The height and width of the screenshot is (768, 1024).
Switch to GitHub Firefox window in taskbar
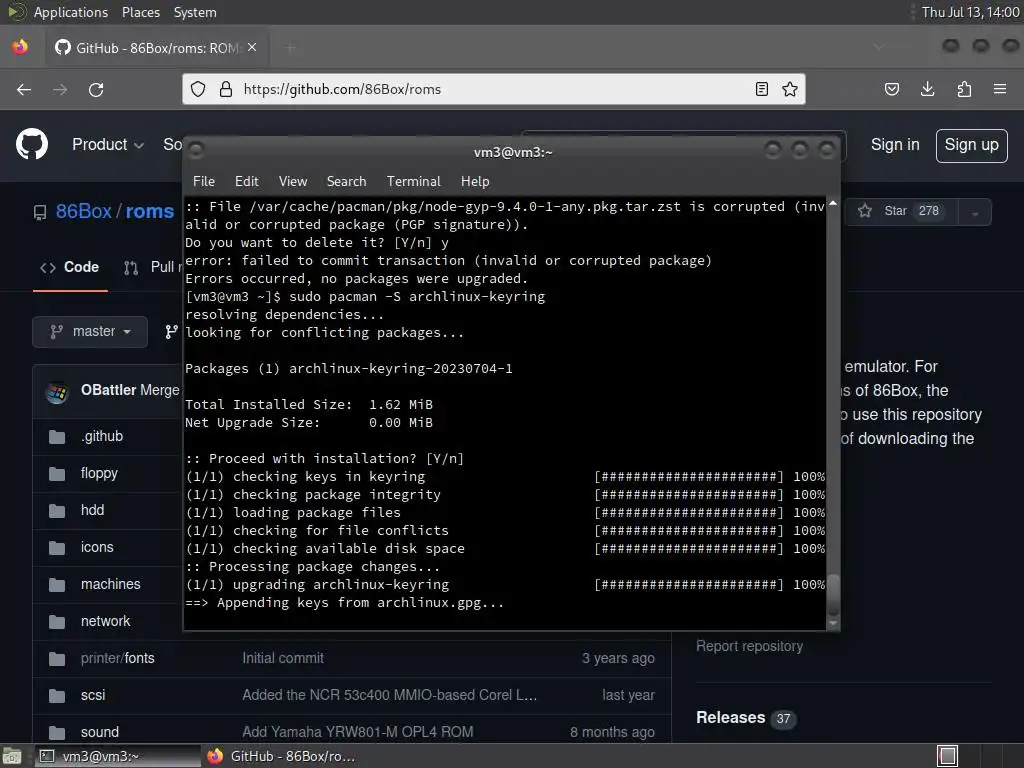(282, 756)
